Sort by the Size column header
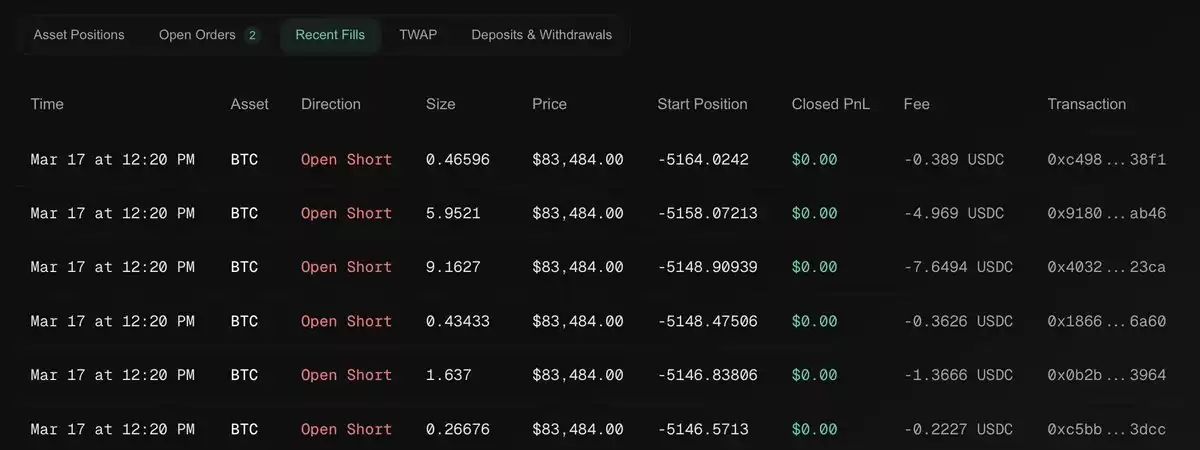This screenshot has height=450, width=1200. pos(440,104)
